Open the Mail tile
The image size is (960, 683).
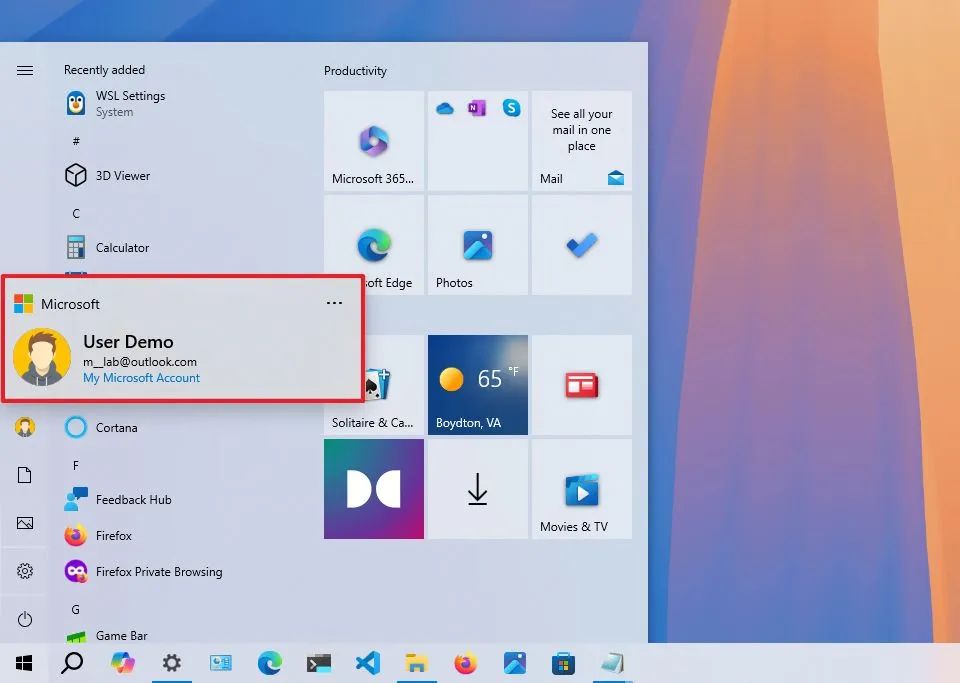582,141
